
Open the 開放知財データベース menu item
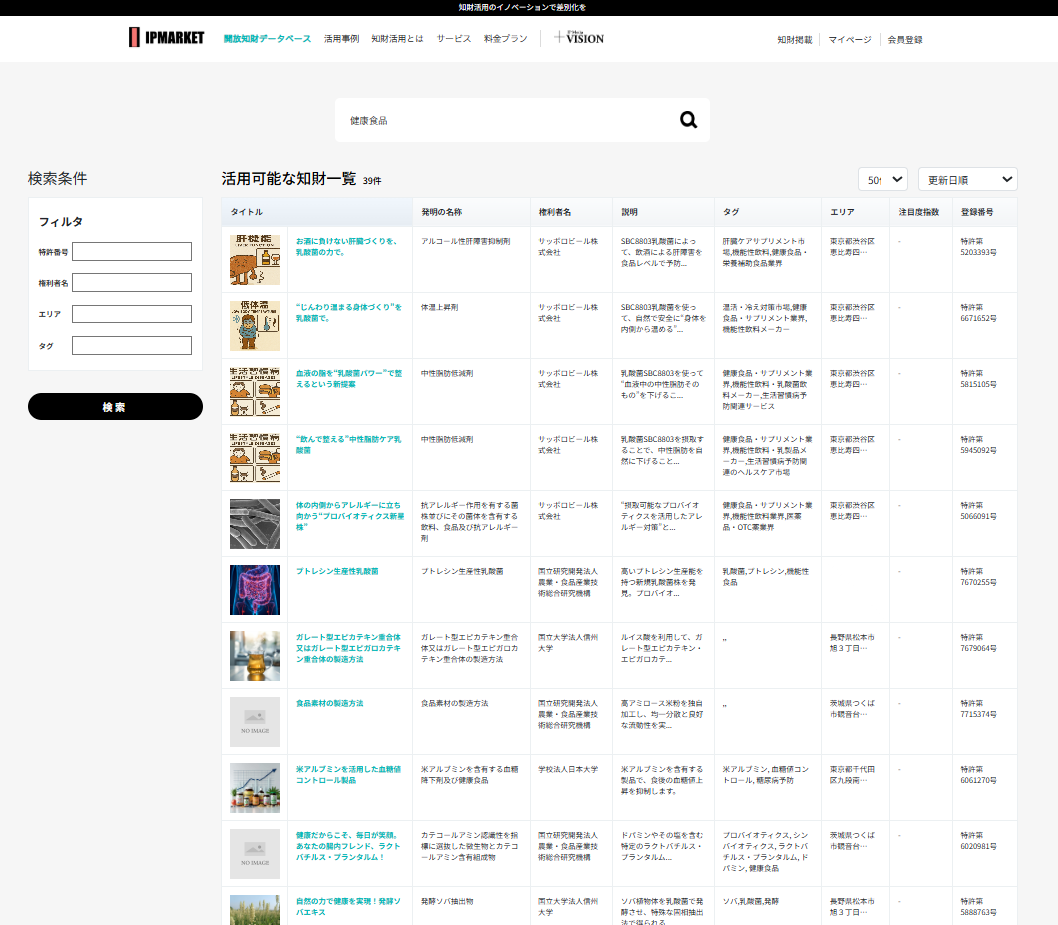tap(267, 38)
